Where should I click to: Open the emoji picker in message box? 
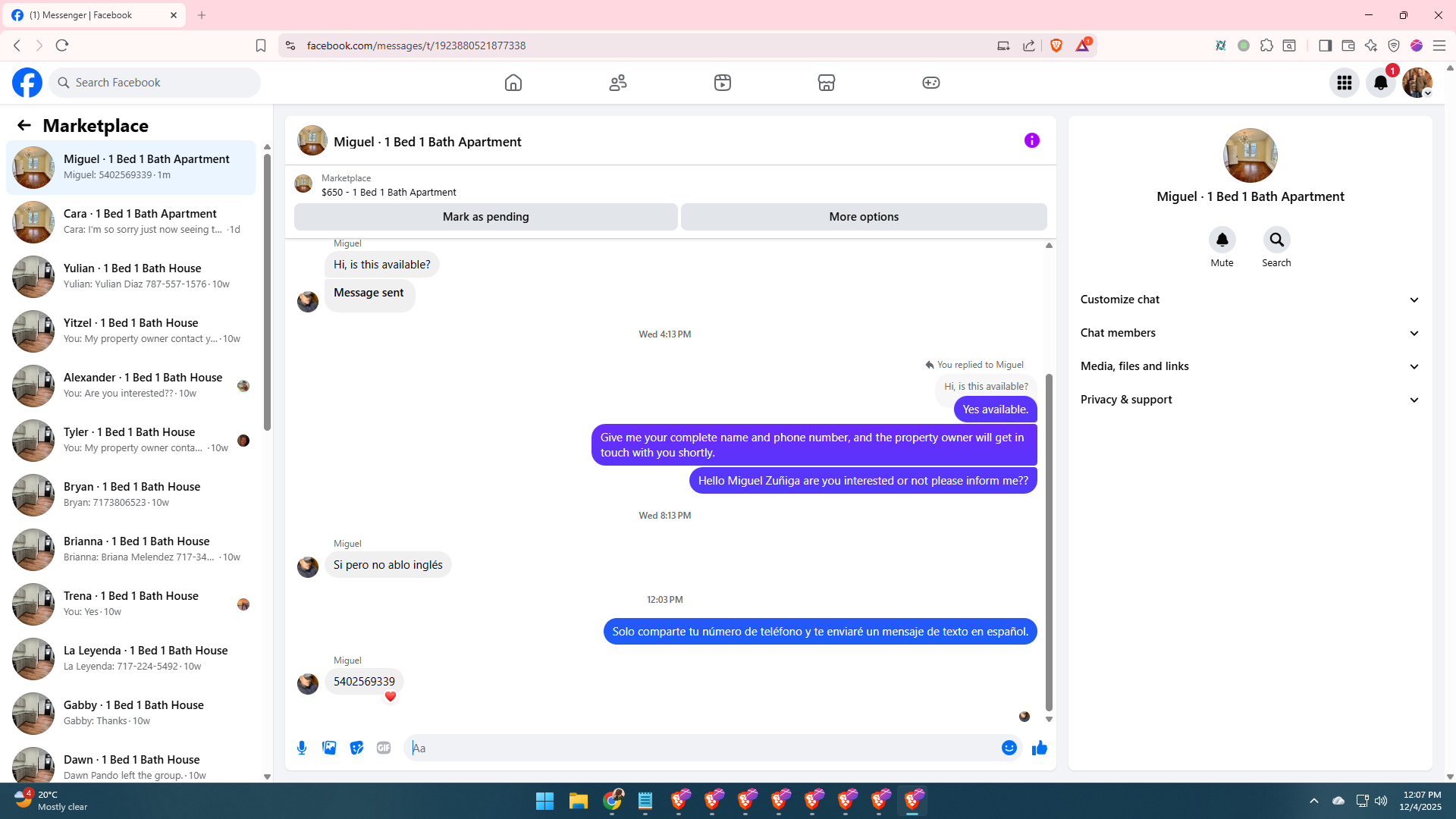[x=1009, y=748]
